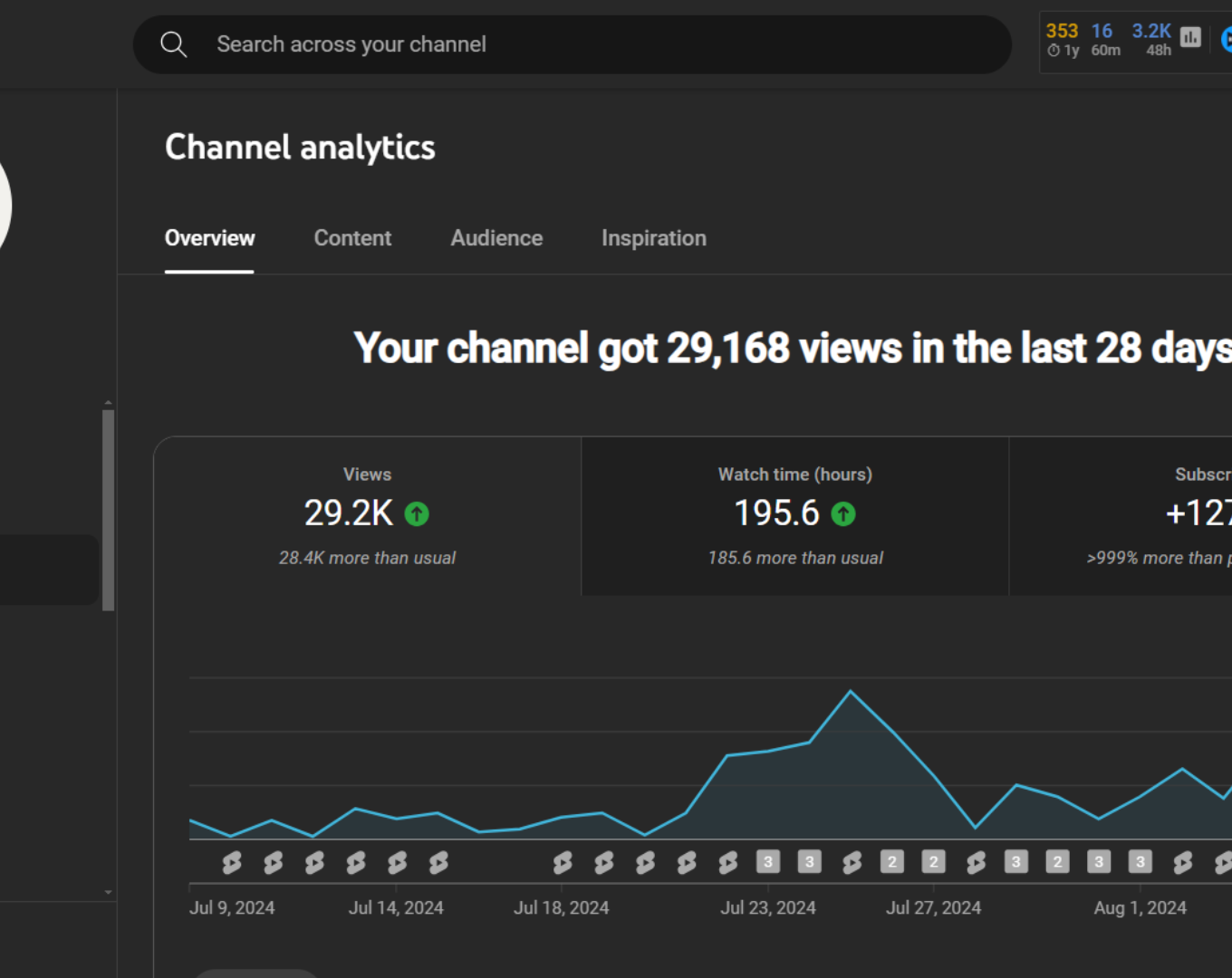This screenshot has height=978, width=1232.
Task: Open the bar chart stats icon in top widget
Action: [x=1190, y=37]
